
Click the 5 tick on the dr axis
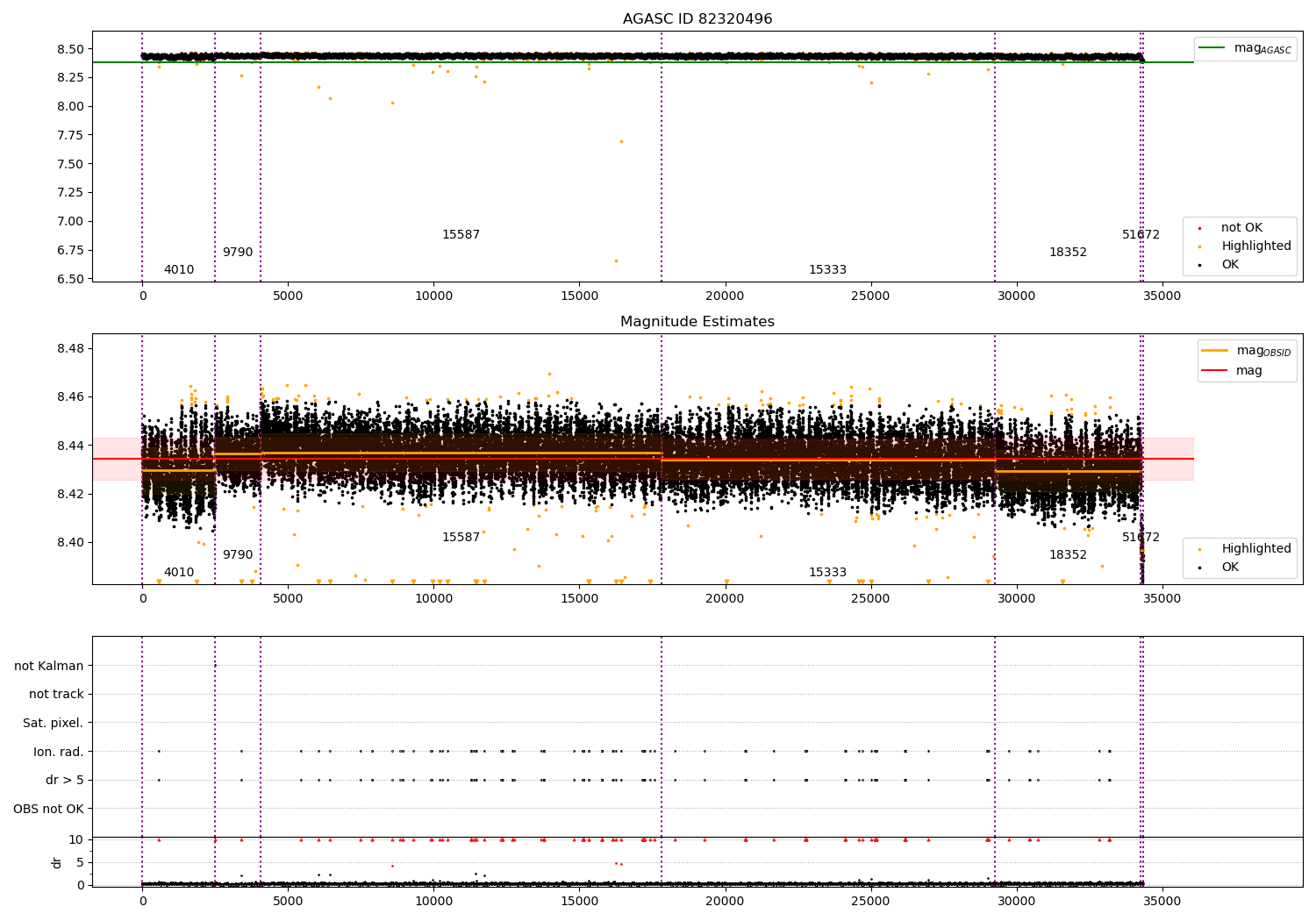[x=80, y=862]
